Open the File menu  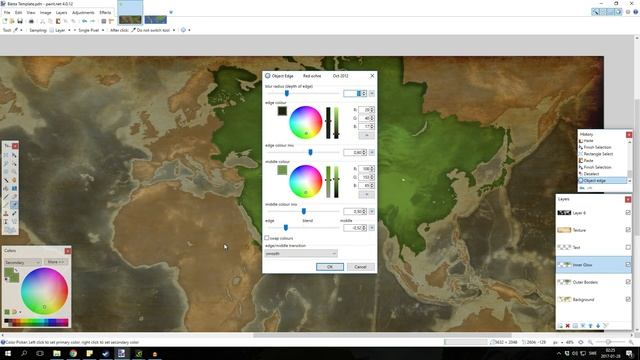(7, 13)
